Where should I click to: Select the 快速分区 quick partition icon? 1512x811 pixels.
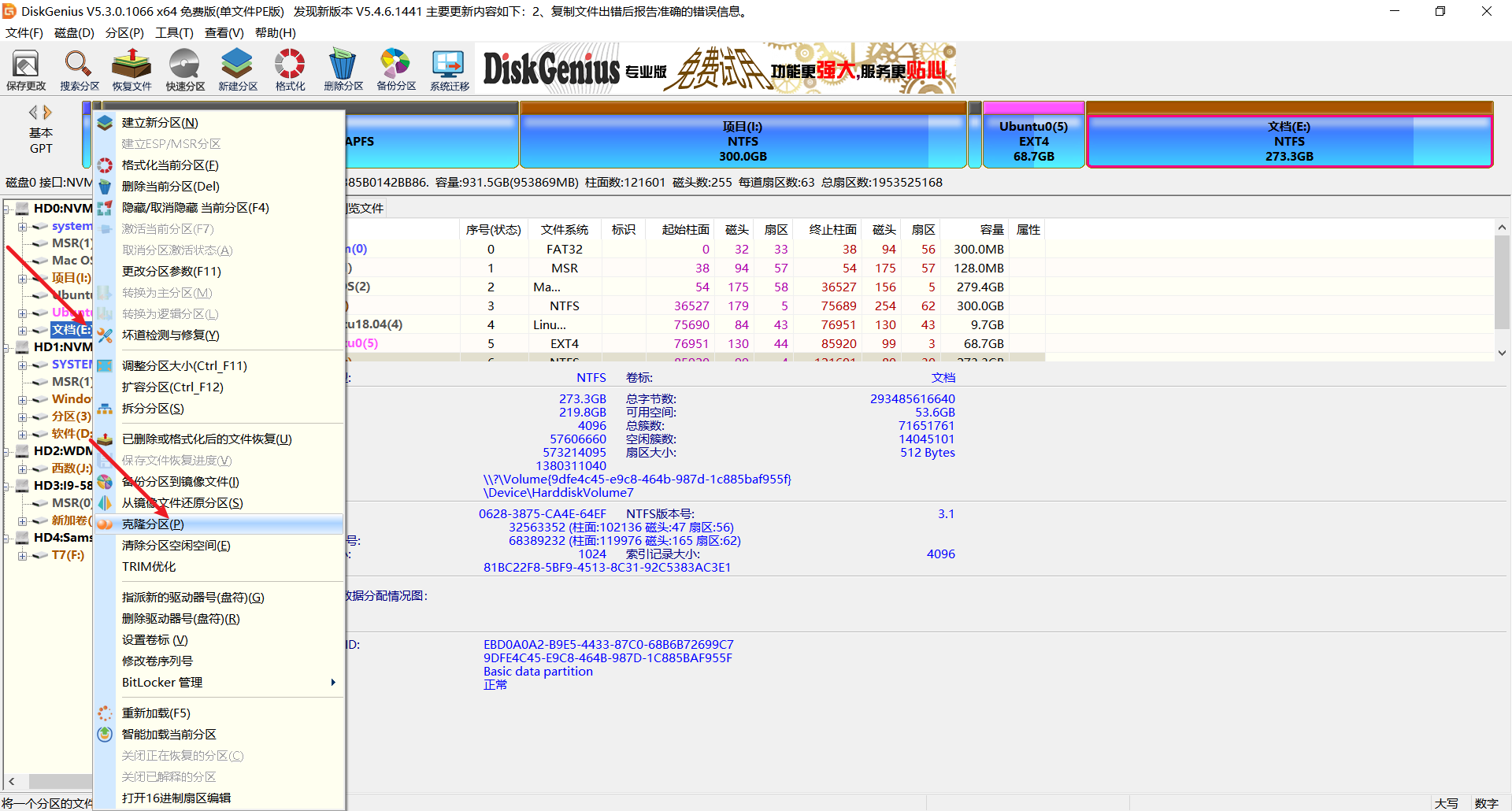click(185, 70)
